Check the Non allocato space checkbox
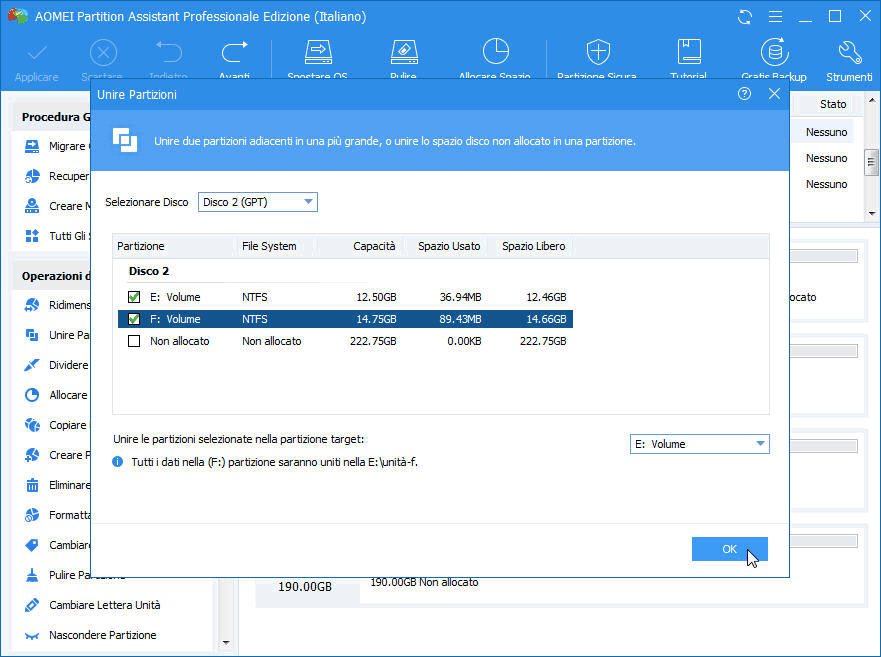The width and height of the screenshot is (881, 657). coord(135,341)
